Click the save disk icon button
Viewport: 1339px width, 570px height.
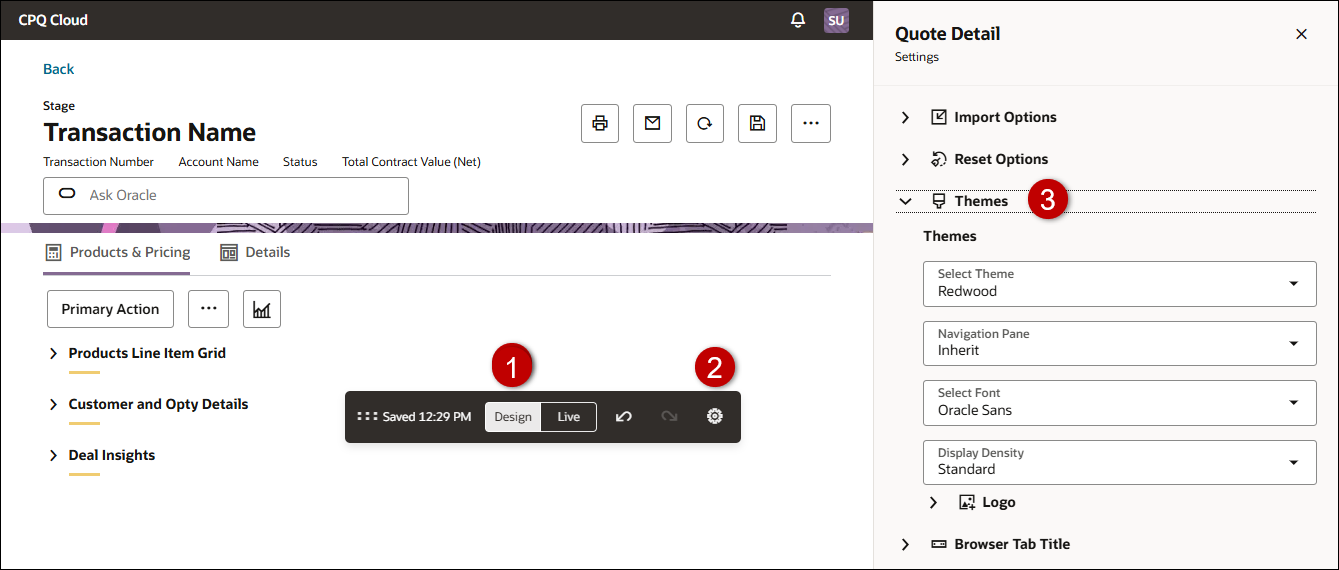pyautogui.click(x=757, y=123)
